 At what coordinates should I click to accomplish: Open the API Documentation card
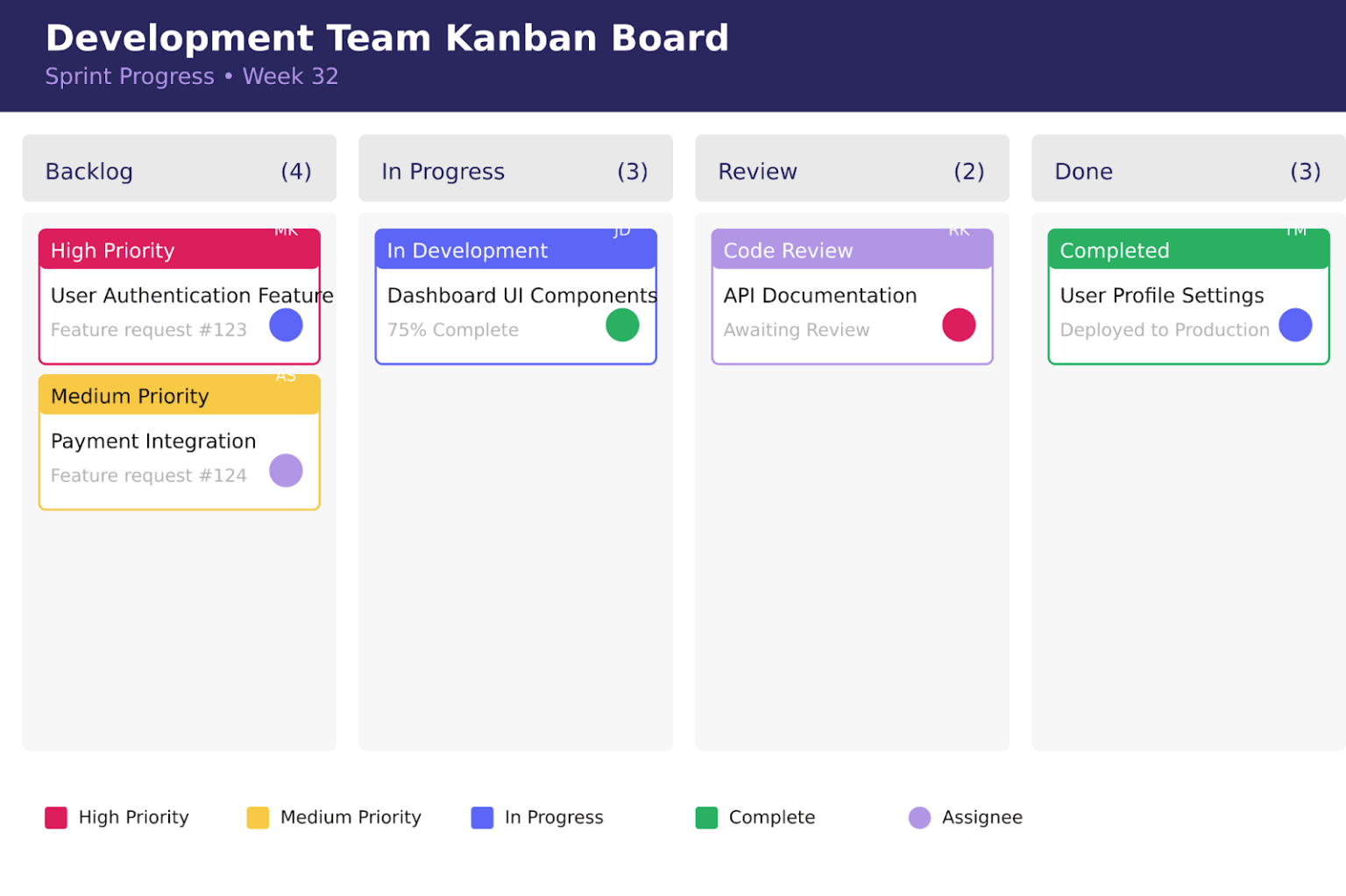click(819, 295)
